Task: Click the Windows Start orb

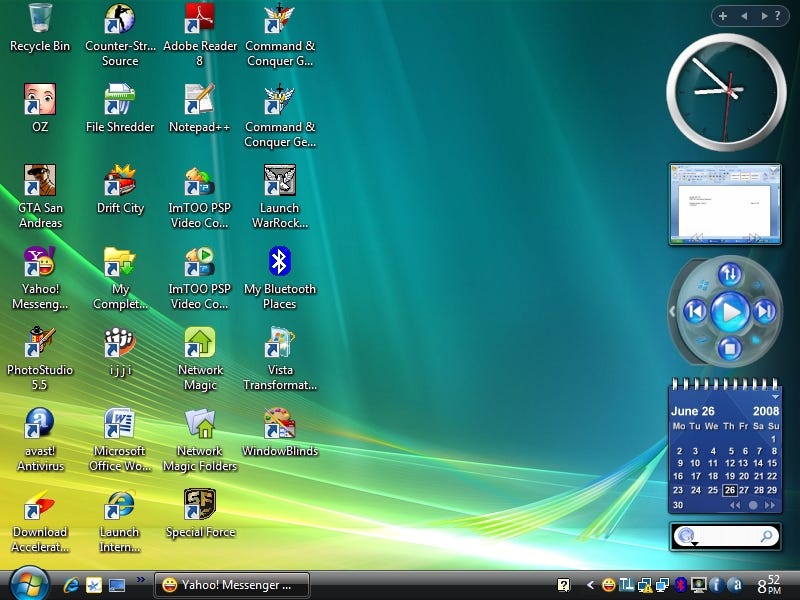Action: coord(28,584)
